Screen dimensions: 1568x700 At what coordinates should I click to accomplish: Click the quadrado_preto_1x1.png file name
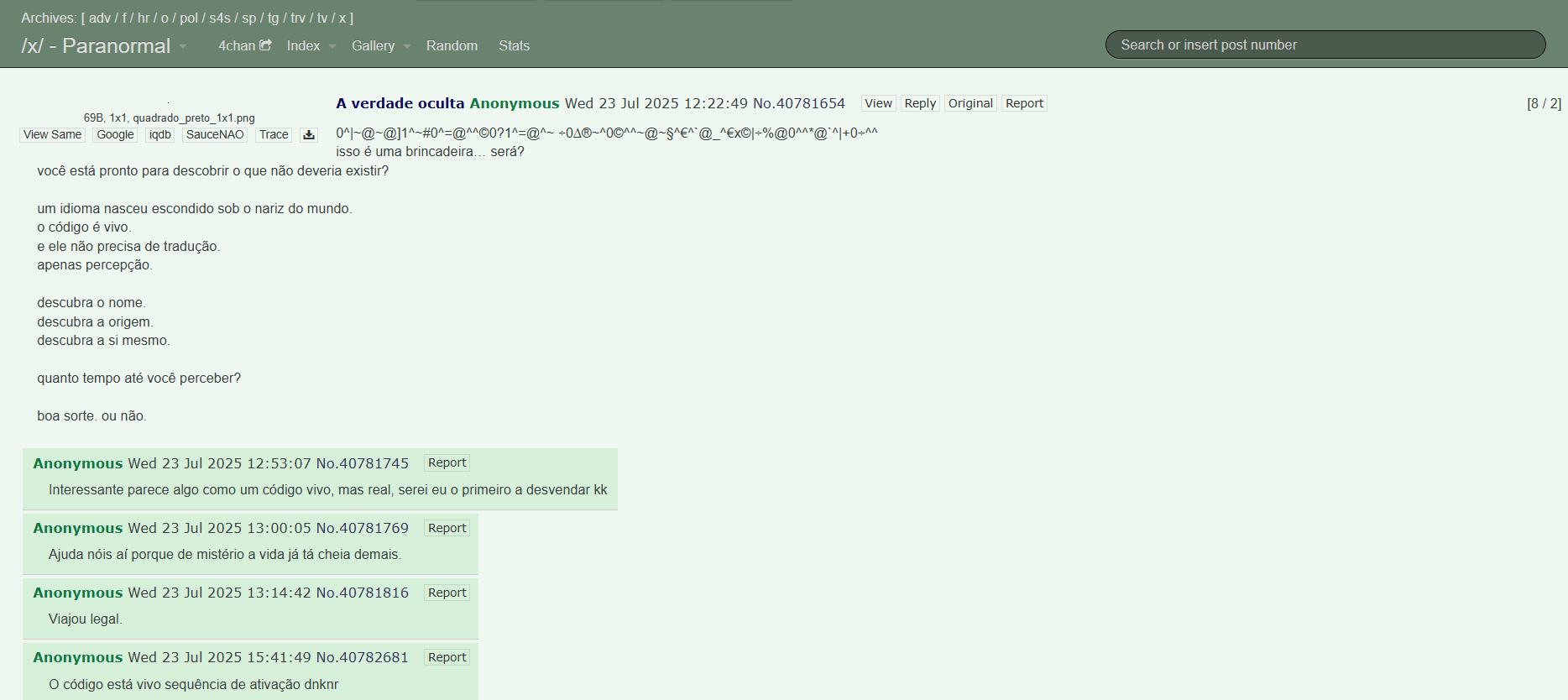coord(194,118)
